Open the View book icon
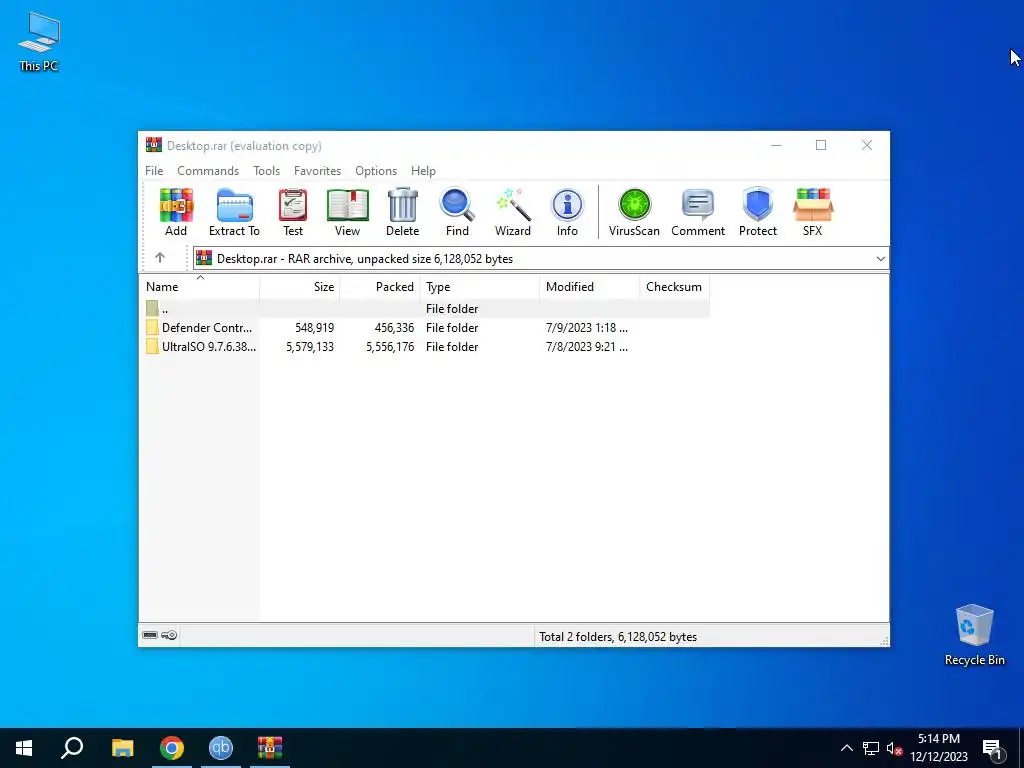Viewport: 1024px width, 768px height. point(347,212)
